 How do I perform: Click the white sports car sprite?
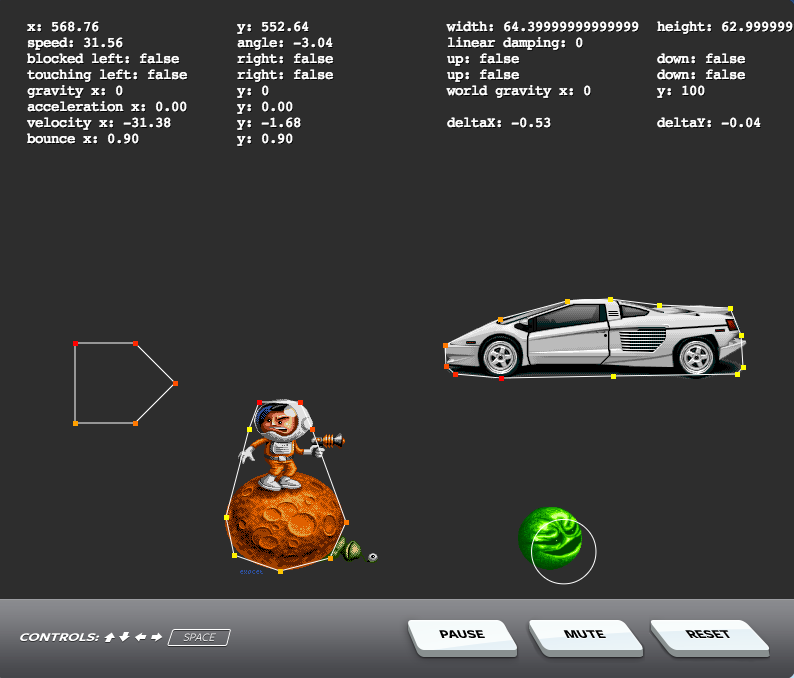pyautogui.click(x=594, y=338)
